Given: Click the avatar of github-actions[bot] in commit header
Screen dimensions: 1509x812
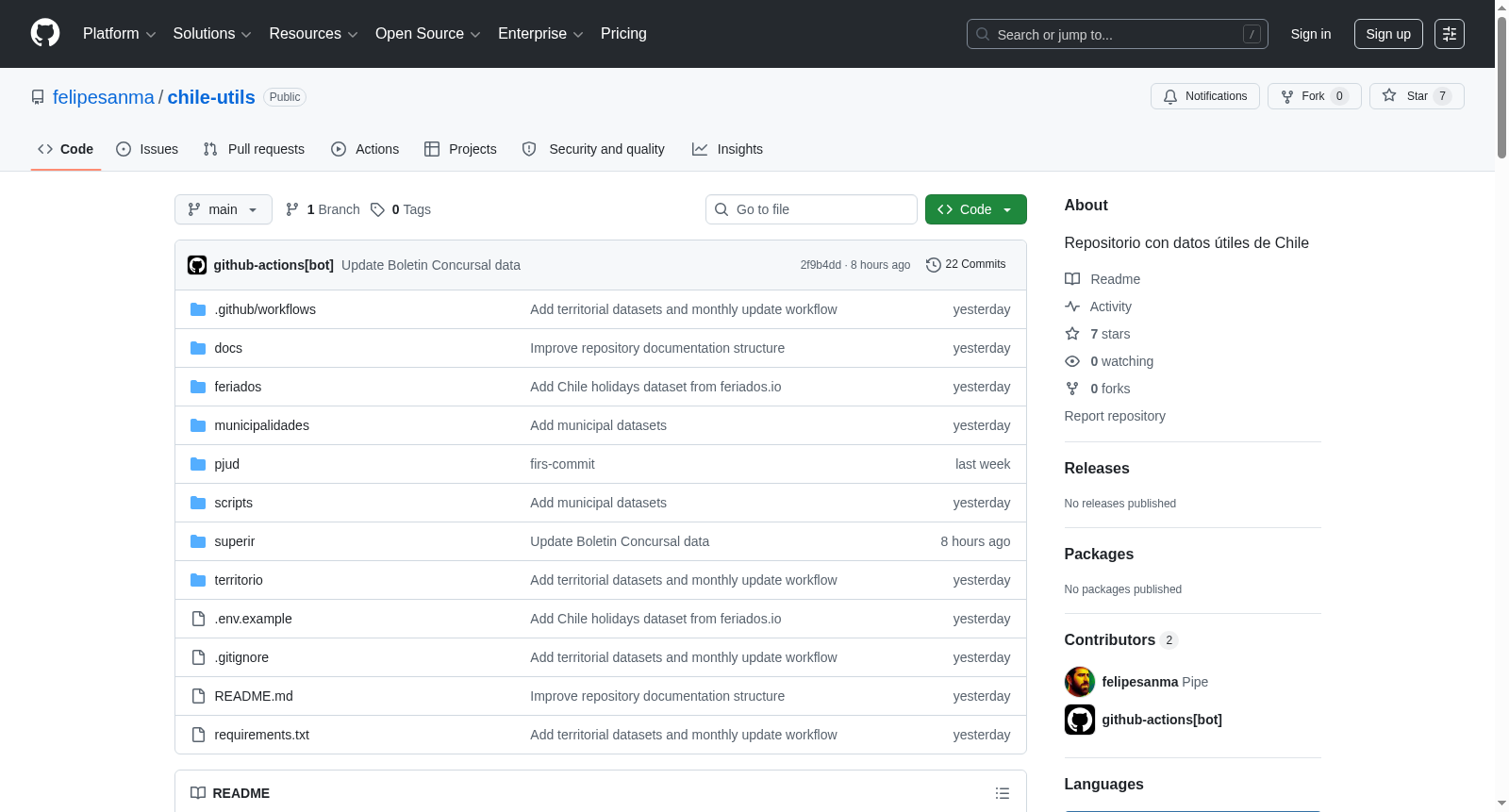Looking at the screenshot, I should [197, 265].
